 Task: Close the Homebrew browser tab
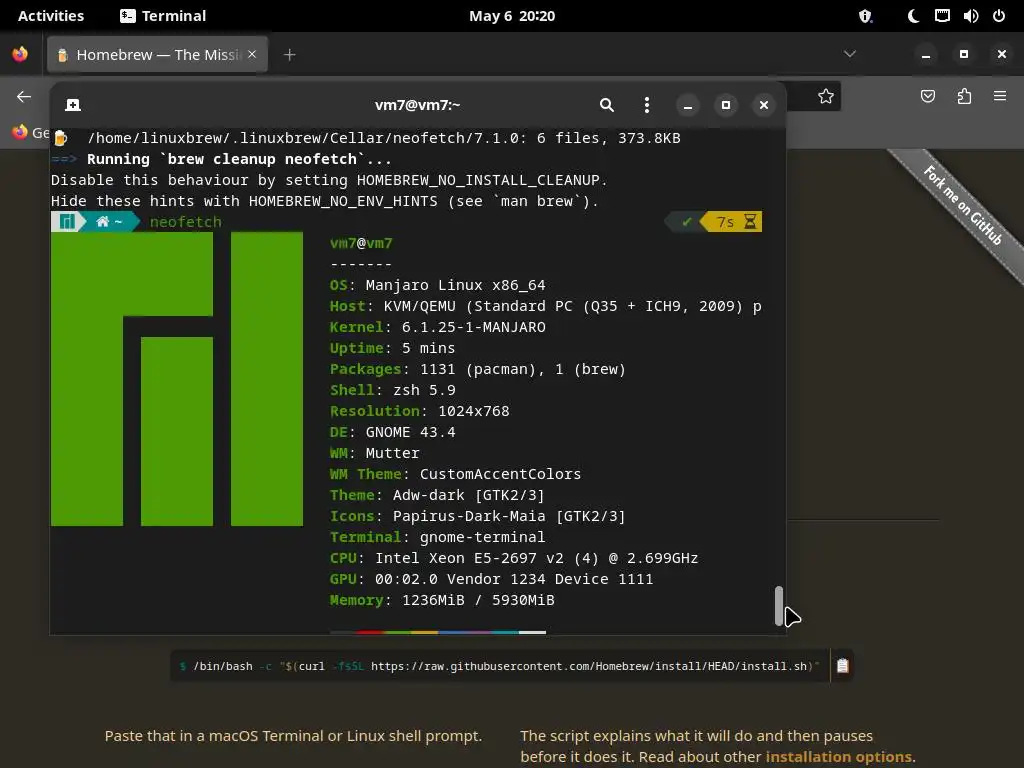[x=252, y=54]
